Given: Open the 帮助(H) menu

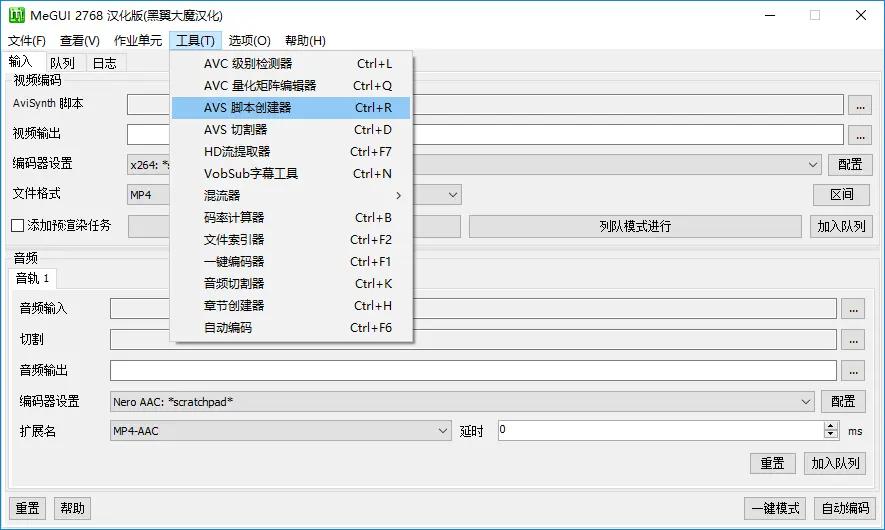Looking at the screenshot, I should 305,41.
